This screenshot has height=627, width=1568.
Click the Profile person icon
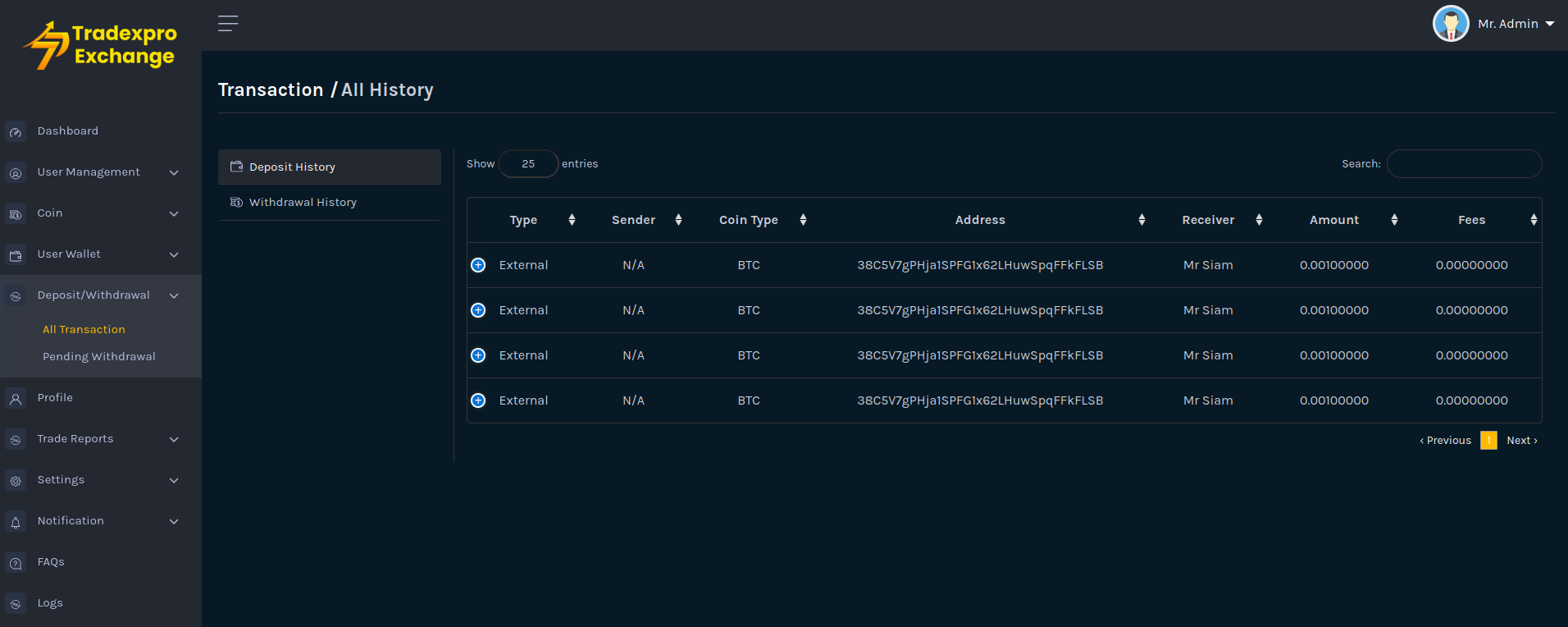[x=16, y=399]
